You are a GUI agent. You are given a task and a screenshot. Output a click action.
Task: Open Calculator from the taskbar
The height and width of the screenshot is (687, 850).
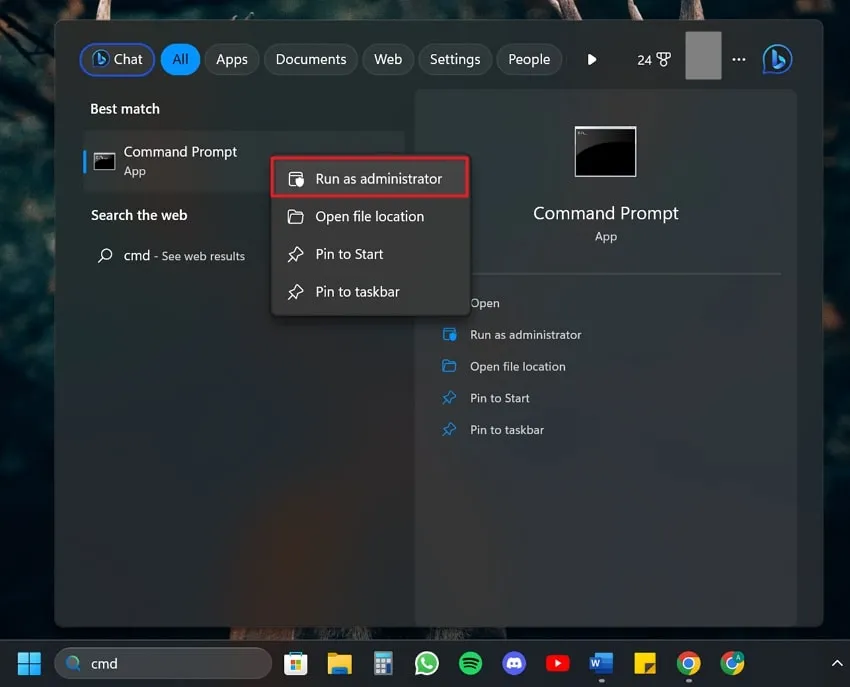pos(383,663)
